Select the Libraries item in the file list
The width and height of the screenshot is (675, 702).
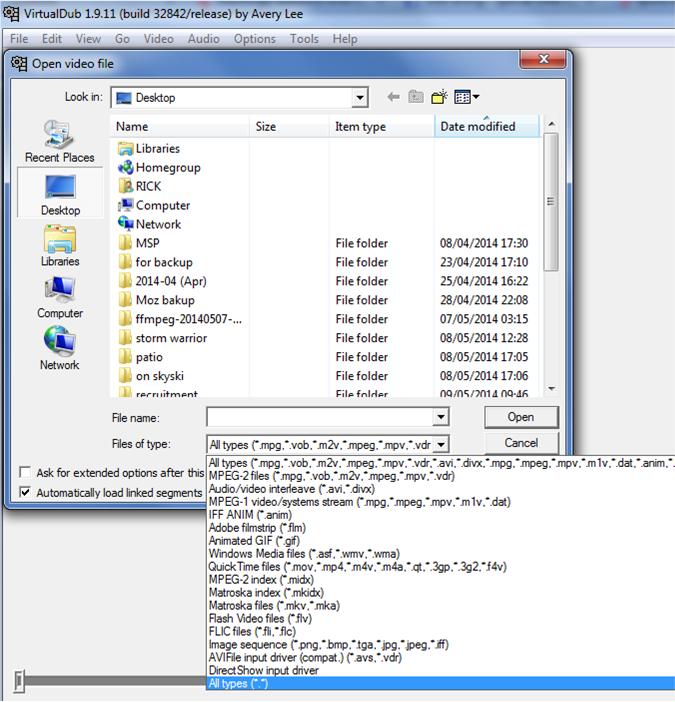click(149, 148)
